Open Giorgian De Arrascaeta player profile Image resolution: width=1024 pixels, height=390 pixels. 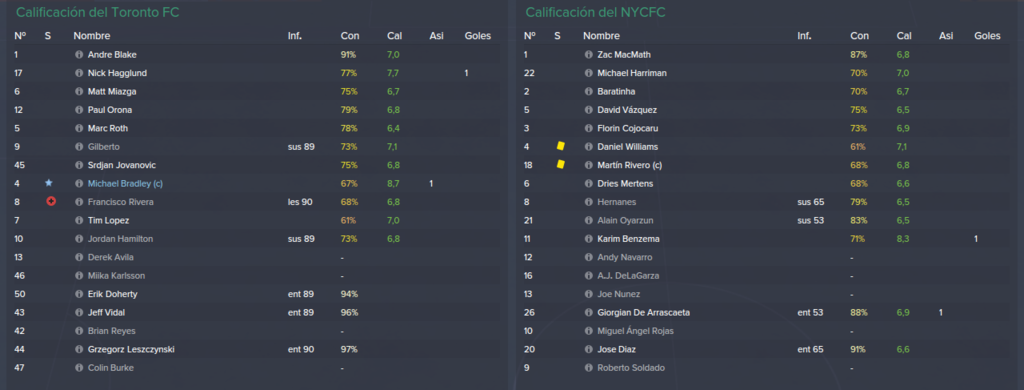[x=643, y=313]
